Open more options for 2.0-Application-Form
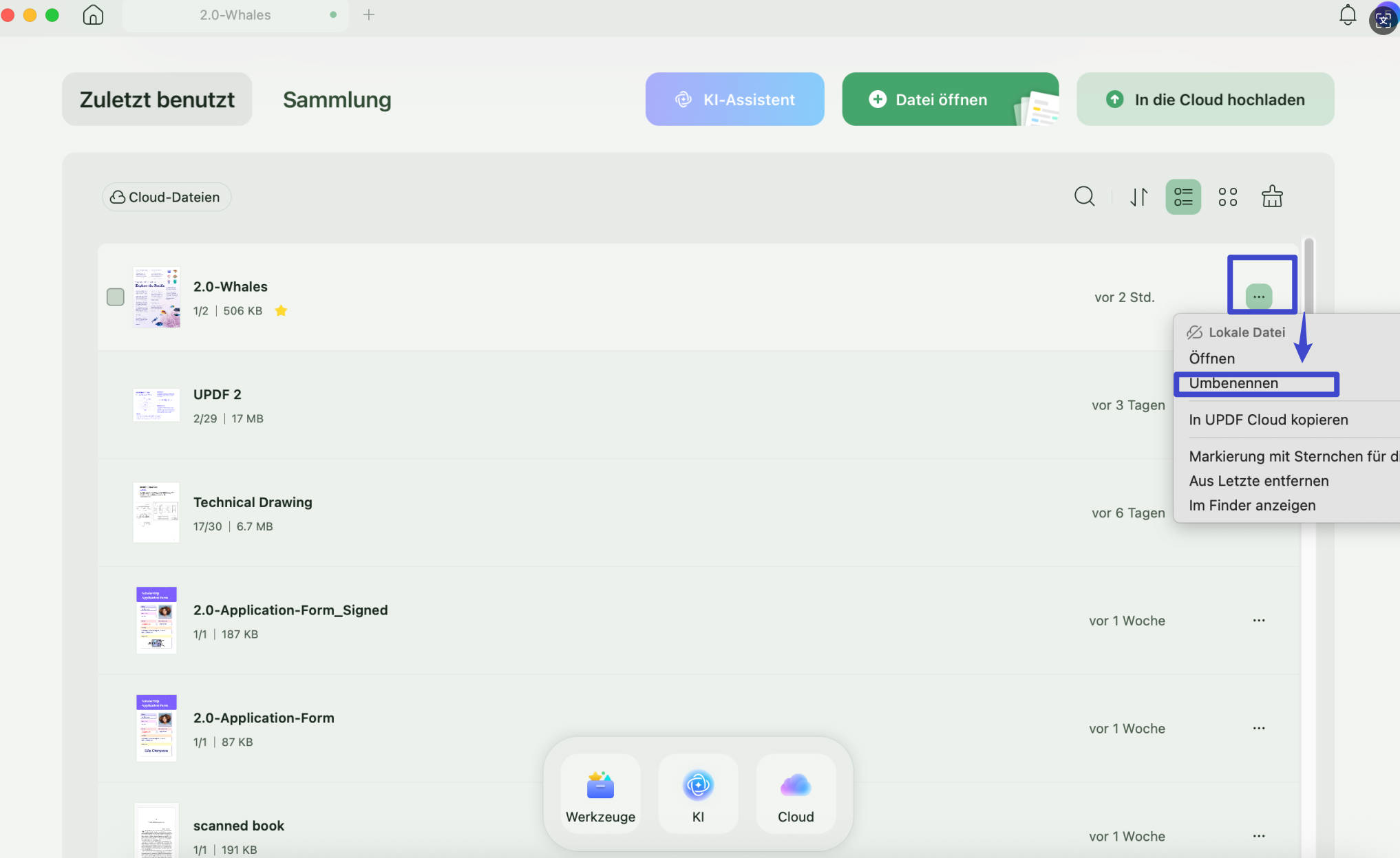Image resolution: width=1400 pixels, height=858 pixels. tap(1259, 729)
